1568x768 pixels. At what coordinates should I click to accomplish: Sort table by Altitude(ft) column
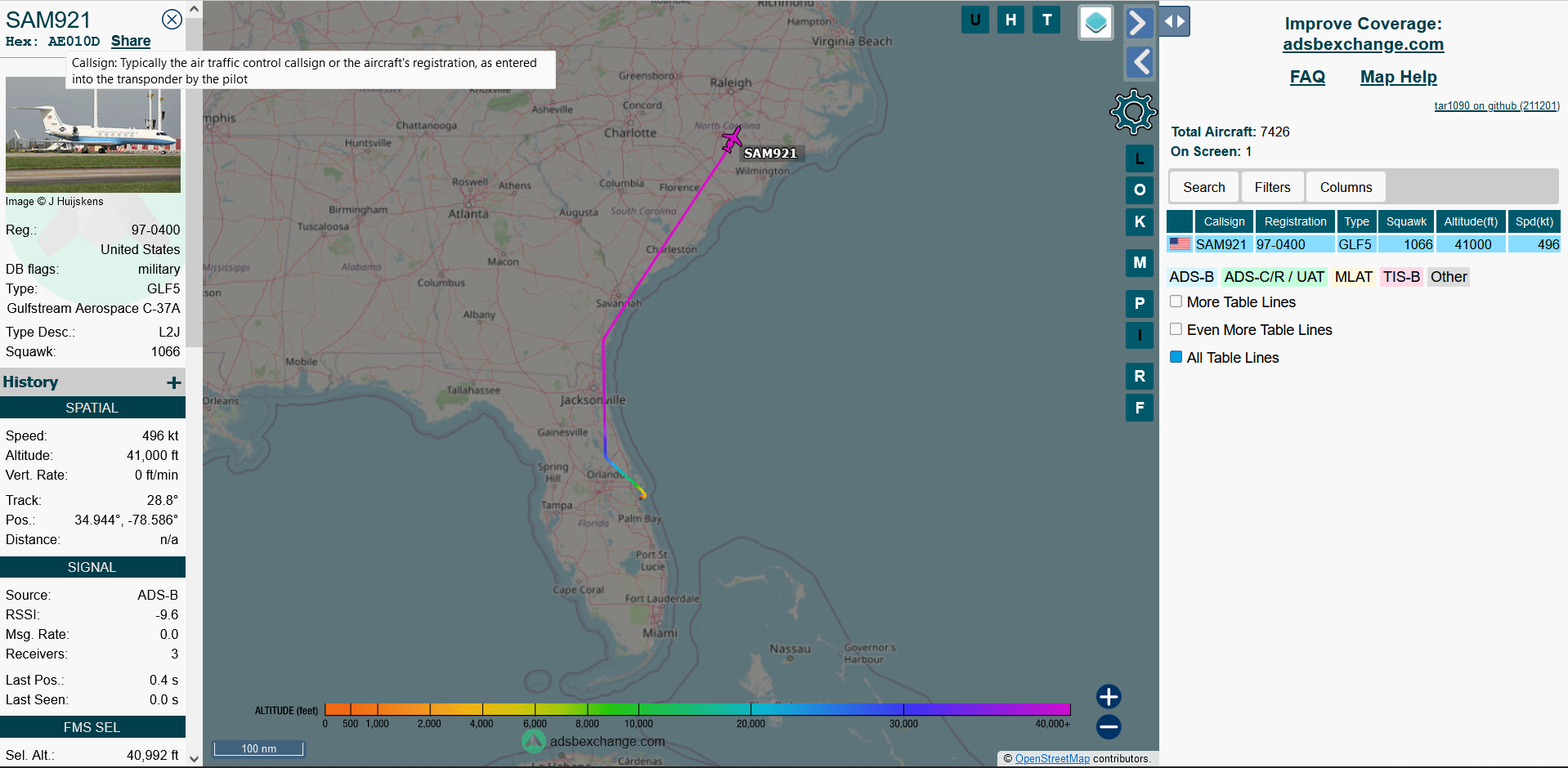1471,221
